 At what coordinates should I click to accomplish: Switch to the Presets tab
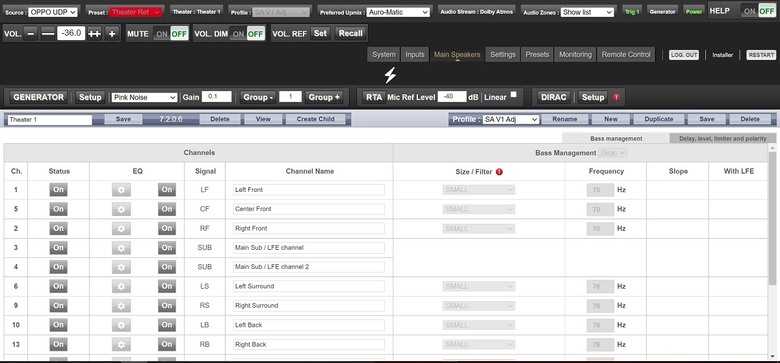537,55
